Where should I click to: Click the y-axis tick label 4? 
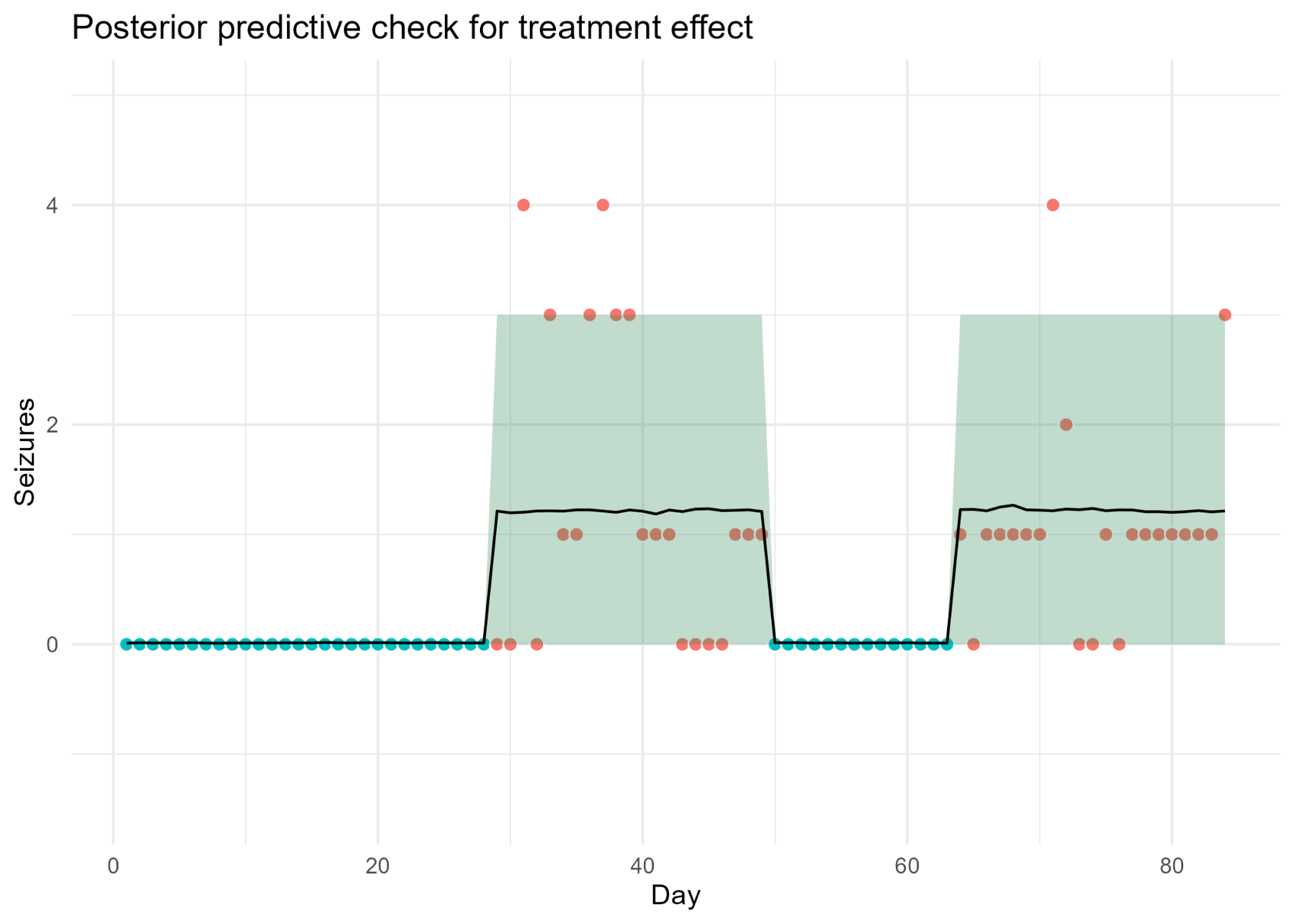click(52, 205)
